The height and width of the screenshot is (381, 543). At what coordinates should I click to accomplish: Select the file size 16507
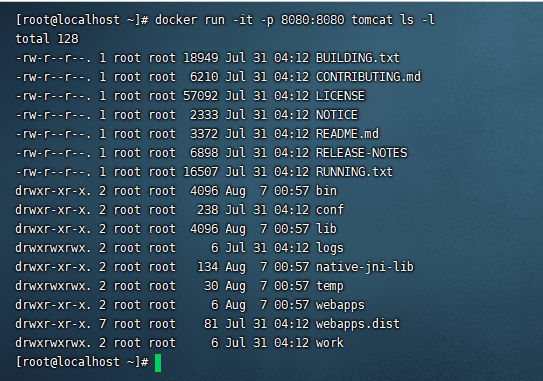point(201,172)
